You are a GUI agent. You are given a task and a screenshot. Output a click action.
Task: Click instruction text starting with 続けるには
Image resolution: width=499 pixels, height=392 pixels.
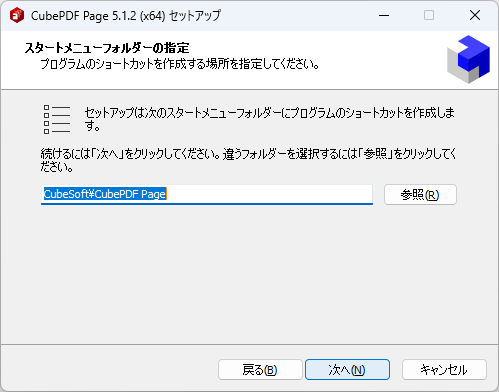pyautogui.click(x=248, y=160)
